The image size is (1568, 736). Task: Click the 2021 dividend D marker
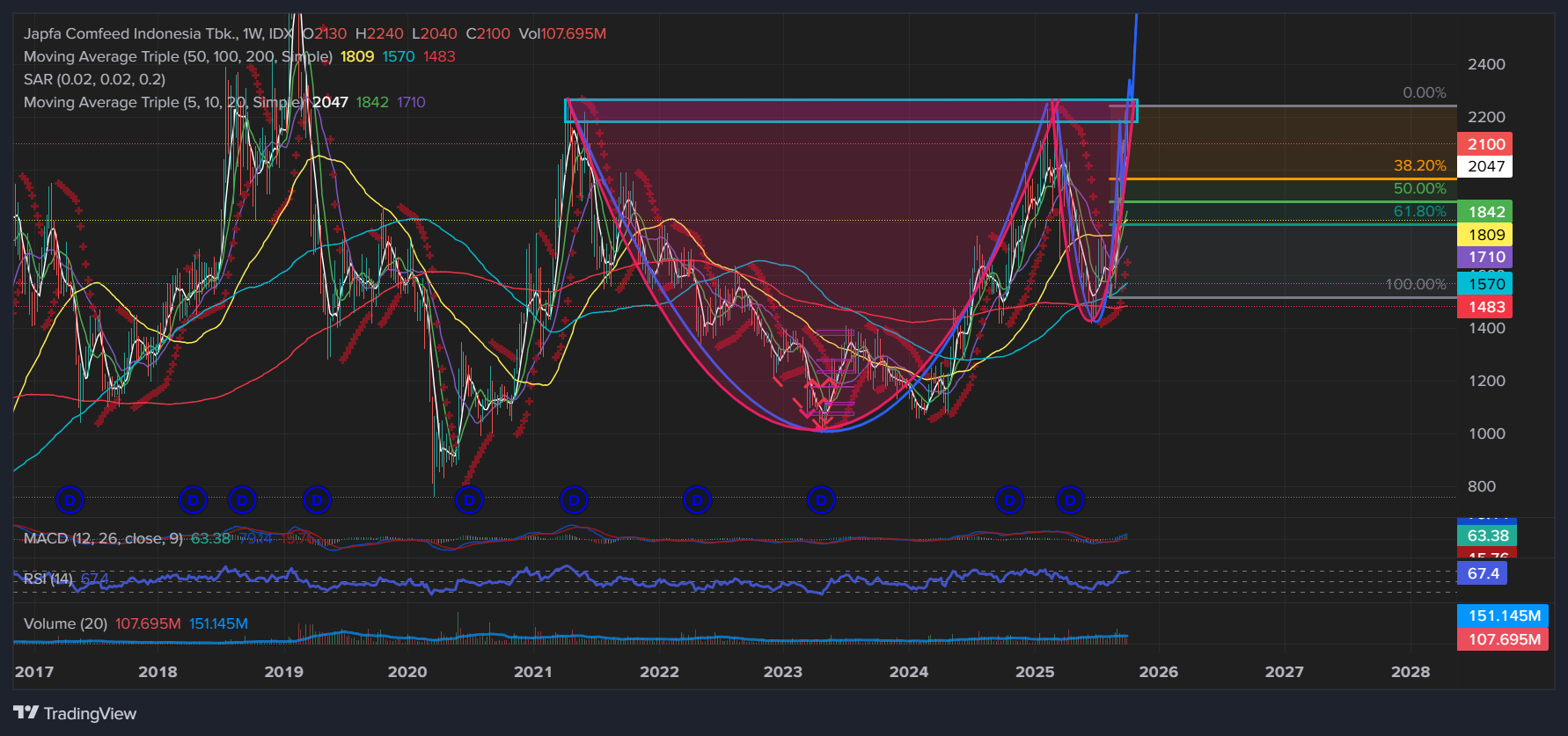pyautogui.click(x=574, y=500)
